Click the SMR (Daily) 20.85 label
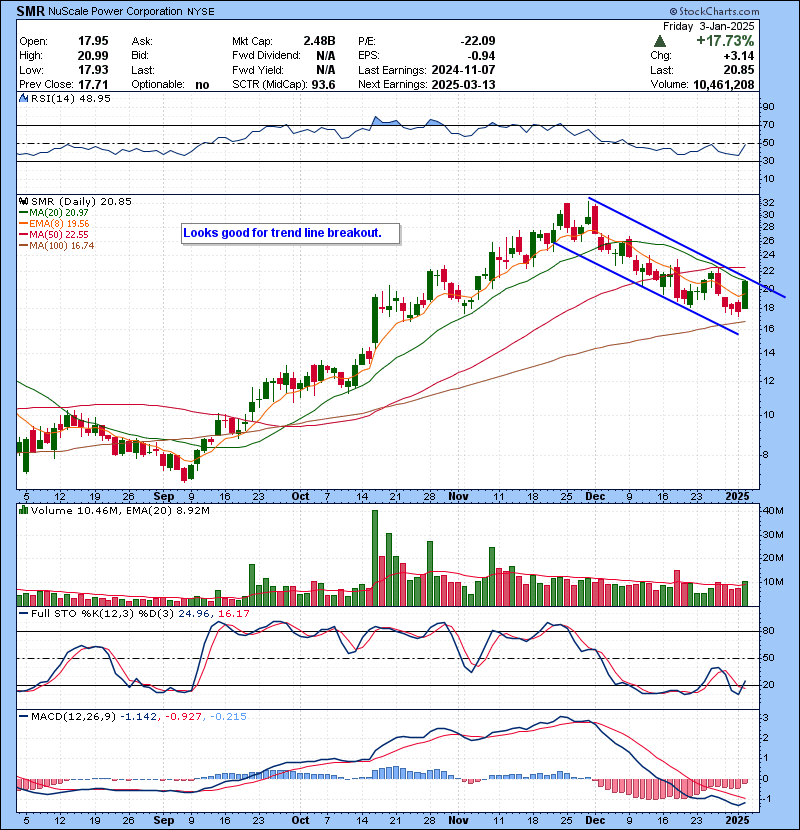This screenshot has height=830, width=800. tap(81, 201)
